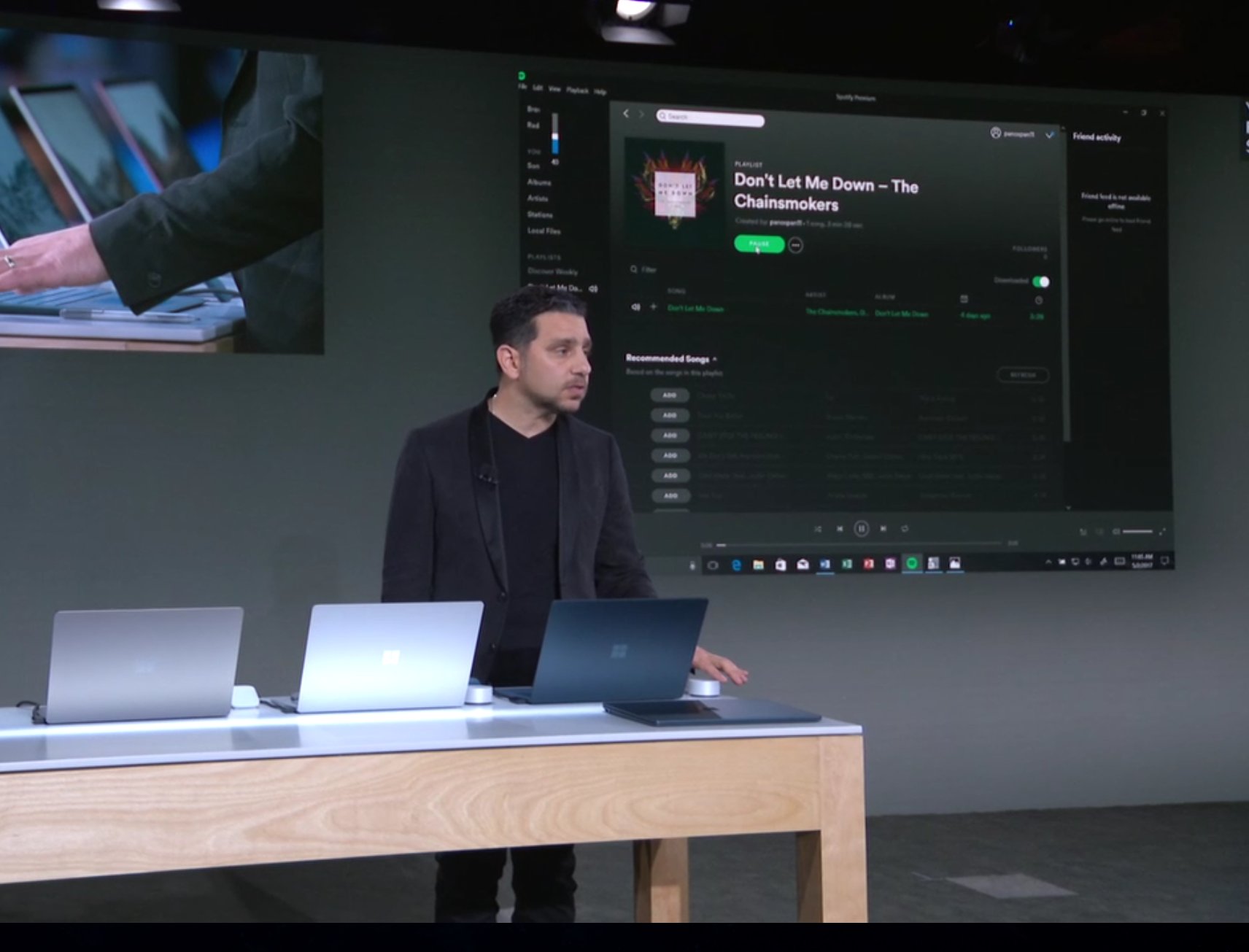The width and height of the screenshot is (1249, 952).
Task: Open the View menu
Action: [x=554, y=89]
